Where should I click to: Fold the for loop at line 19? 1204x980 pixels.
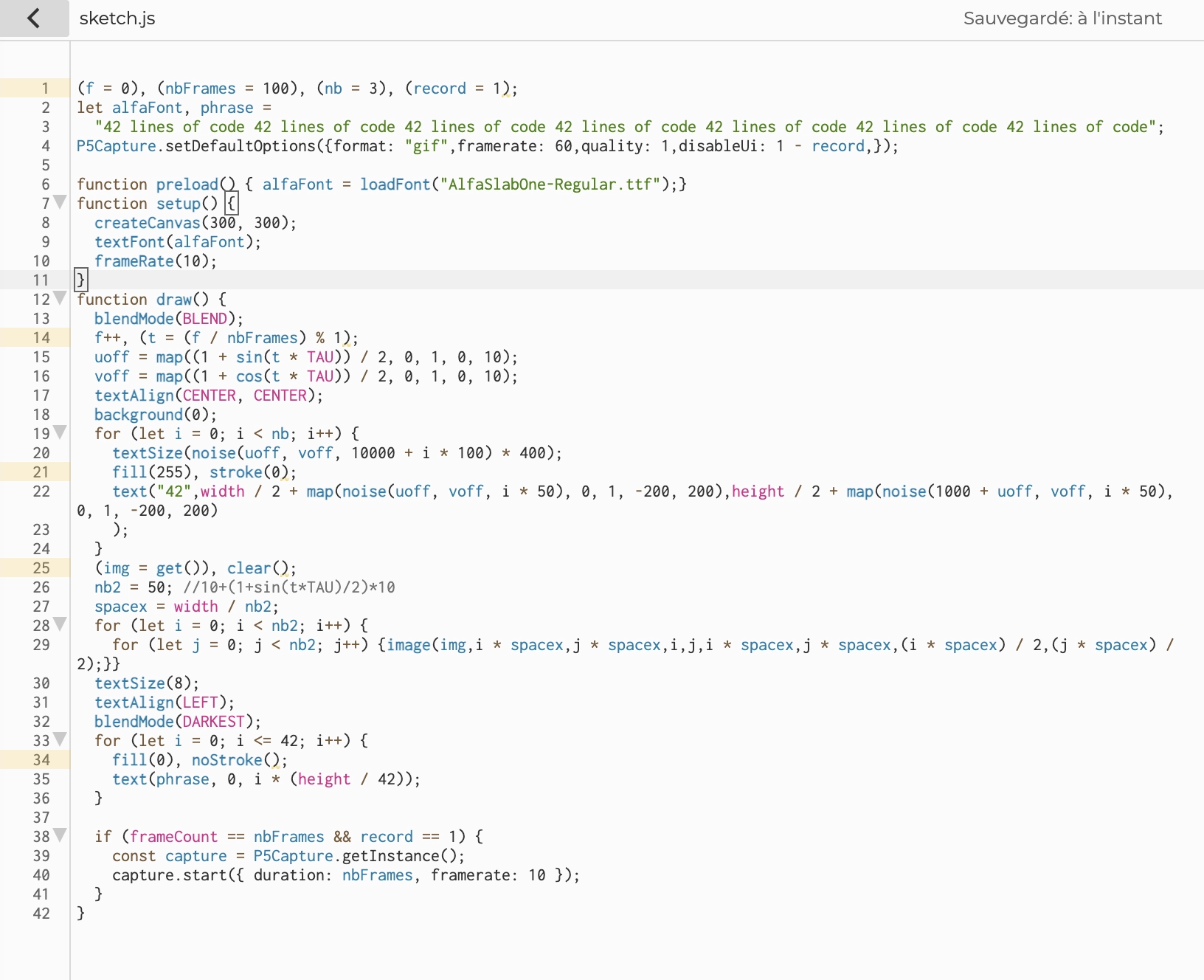point(60,432)
